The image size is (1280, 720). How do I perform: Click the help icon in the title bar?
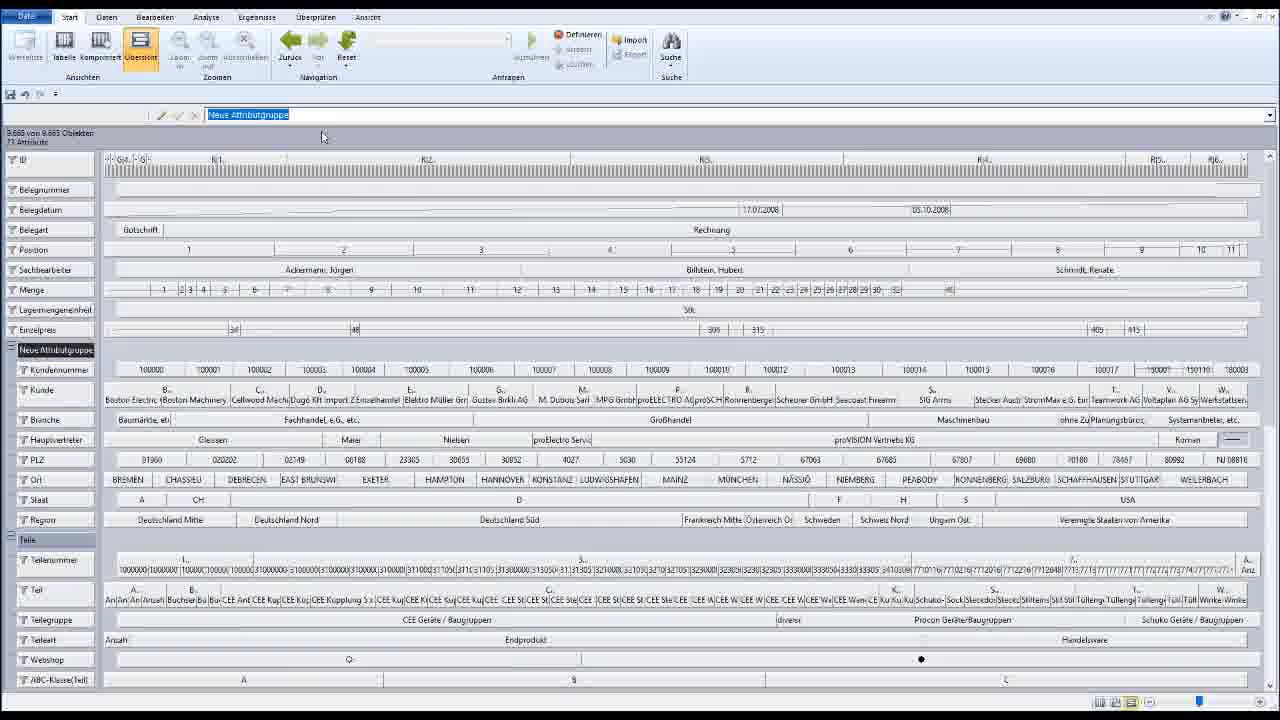tap(1226, 17)
